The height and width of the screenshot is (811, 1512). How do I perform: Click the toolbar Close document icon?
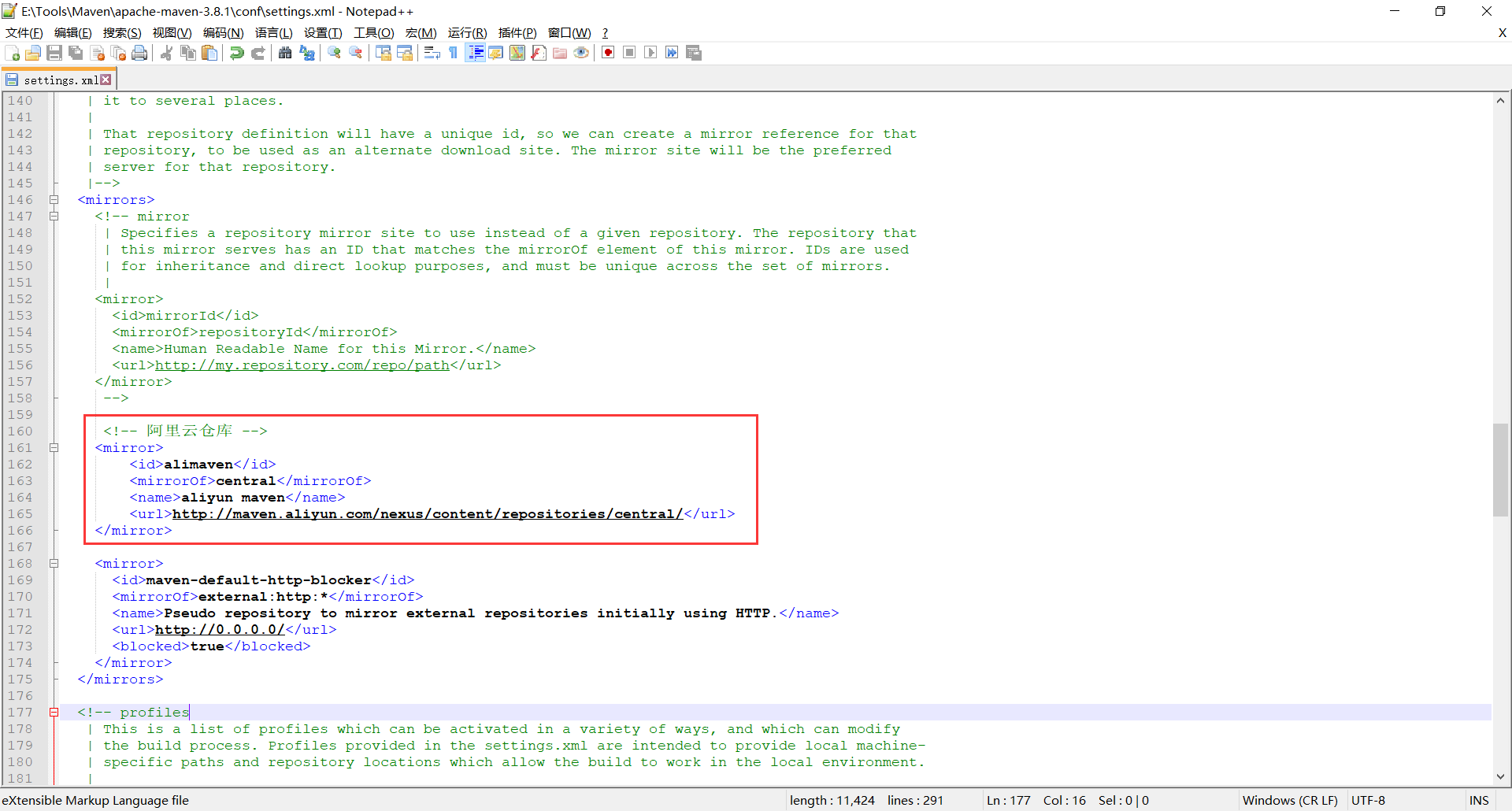point(98,53)
